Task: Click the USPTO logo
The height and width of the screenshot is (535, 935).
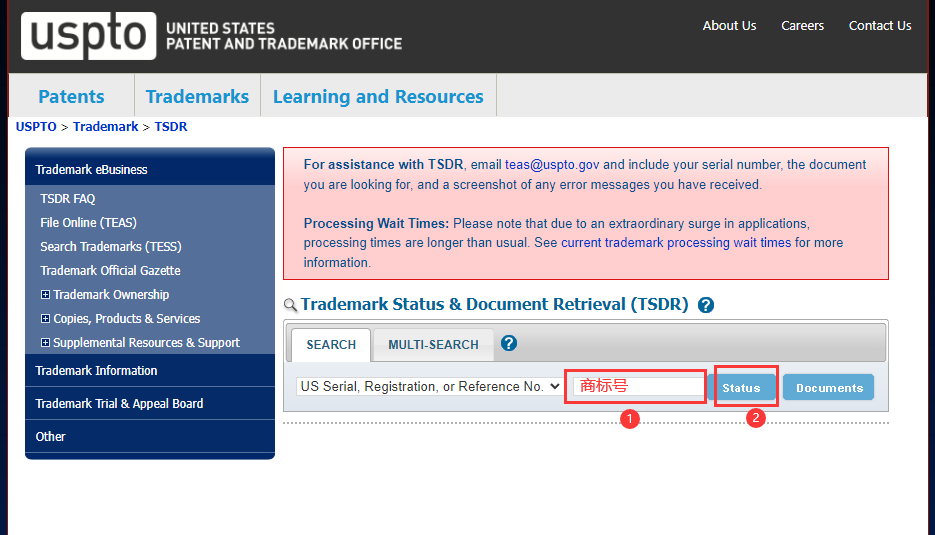Action: tap(88, 36)
